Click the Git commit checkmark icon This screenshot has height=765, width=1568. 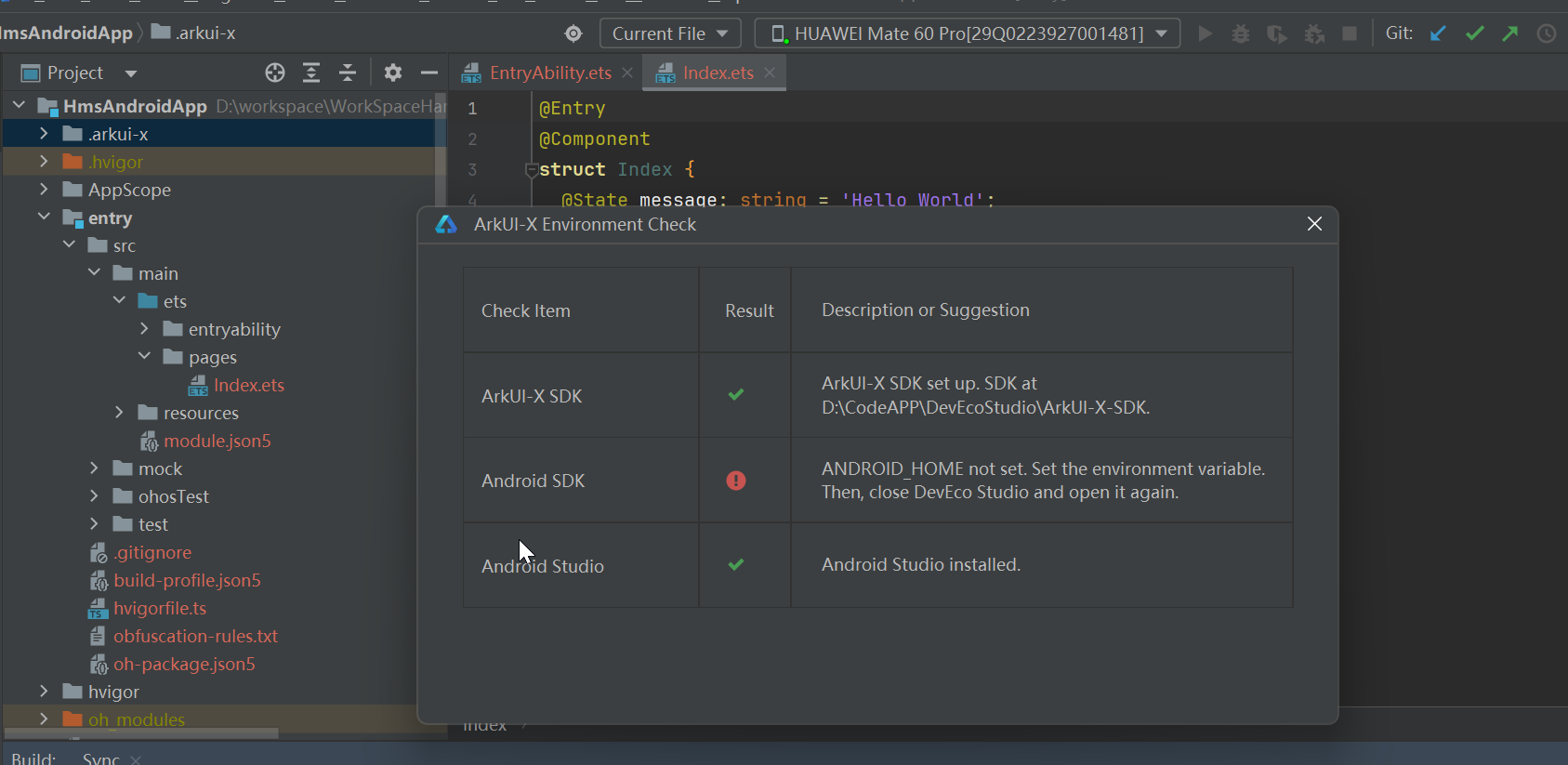tap(1474, 33)
